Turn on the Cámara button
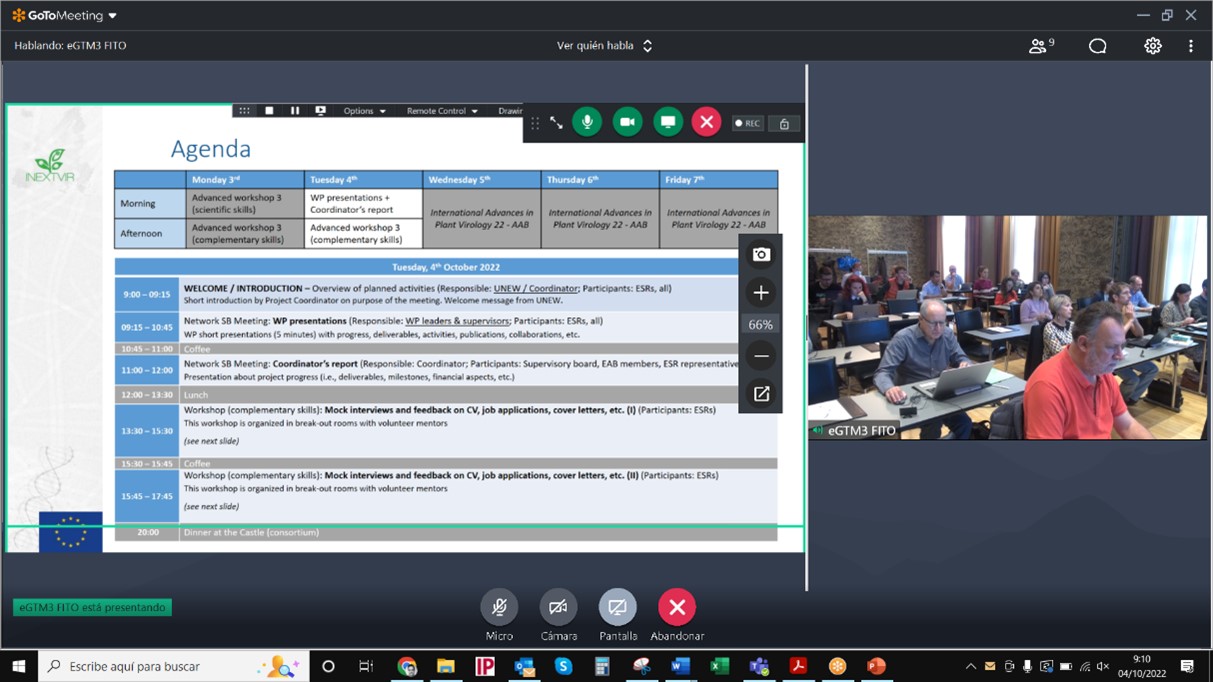Screen dimensions: 1213x682 click(x=558, y=607)
